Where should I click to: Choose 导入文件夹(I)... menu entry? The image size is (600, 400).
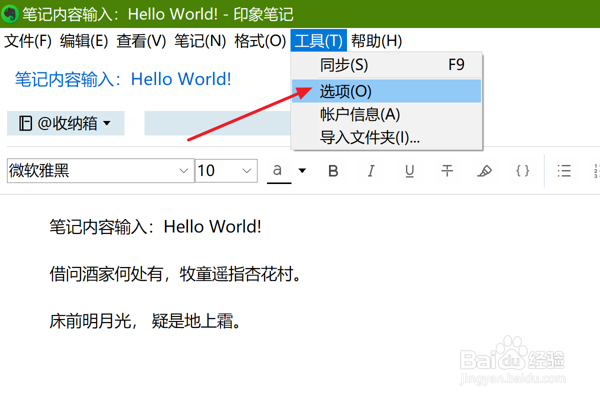(386, 137)
